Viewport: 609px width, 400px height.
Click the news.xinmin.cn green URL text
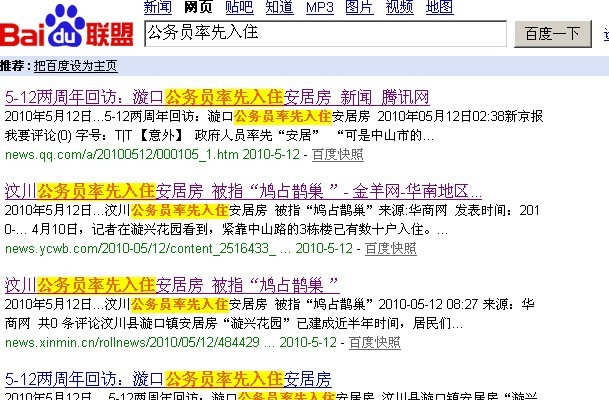[x=134, y=343]
